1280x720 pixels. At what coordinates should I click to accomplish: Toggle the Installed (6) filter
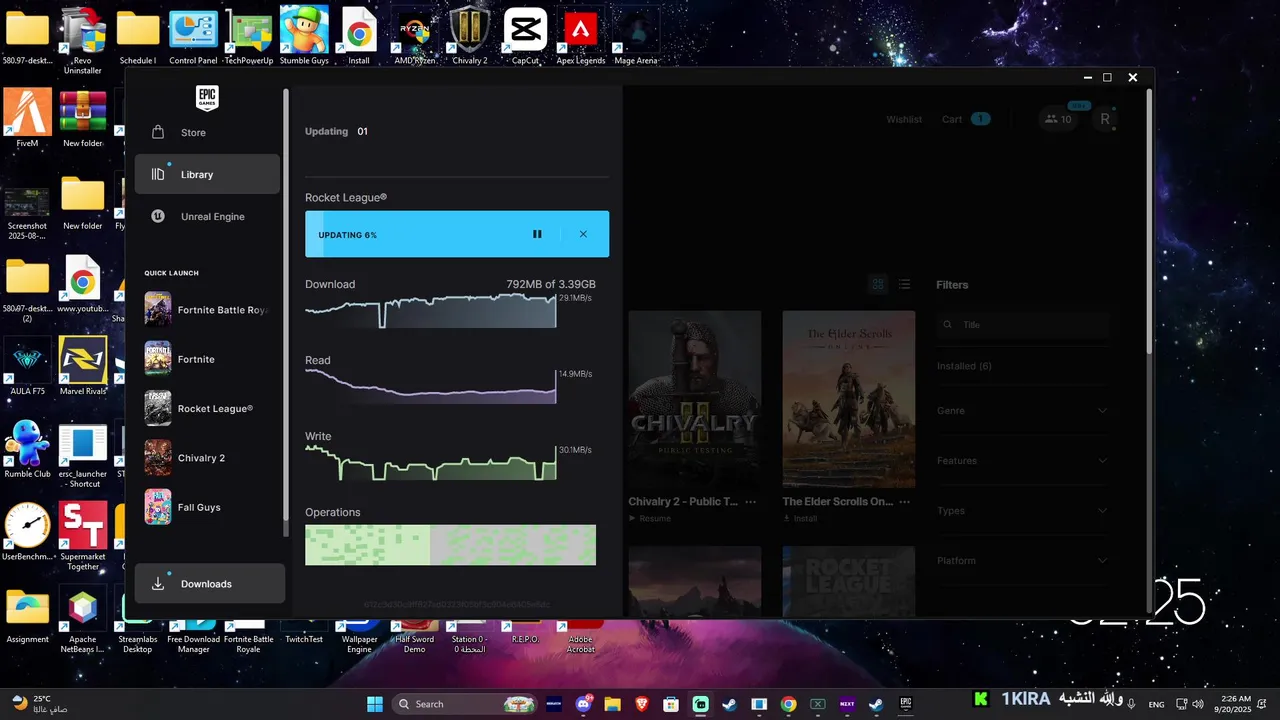(964, 366)
